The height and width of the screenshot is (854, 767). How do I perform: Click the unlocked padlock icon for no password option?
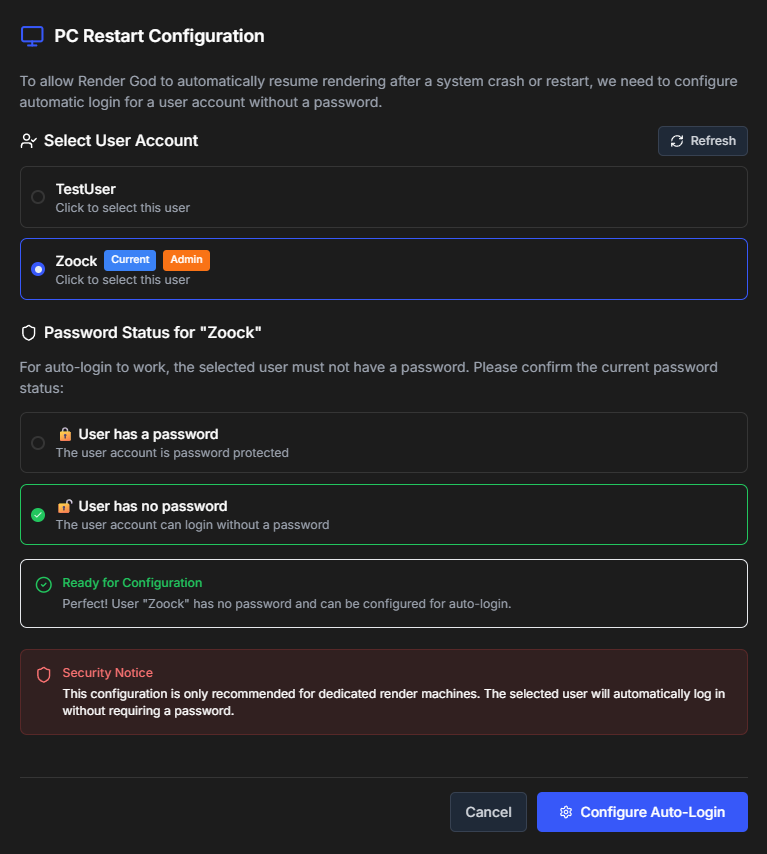pos(65,506)
